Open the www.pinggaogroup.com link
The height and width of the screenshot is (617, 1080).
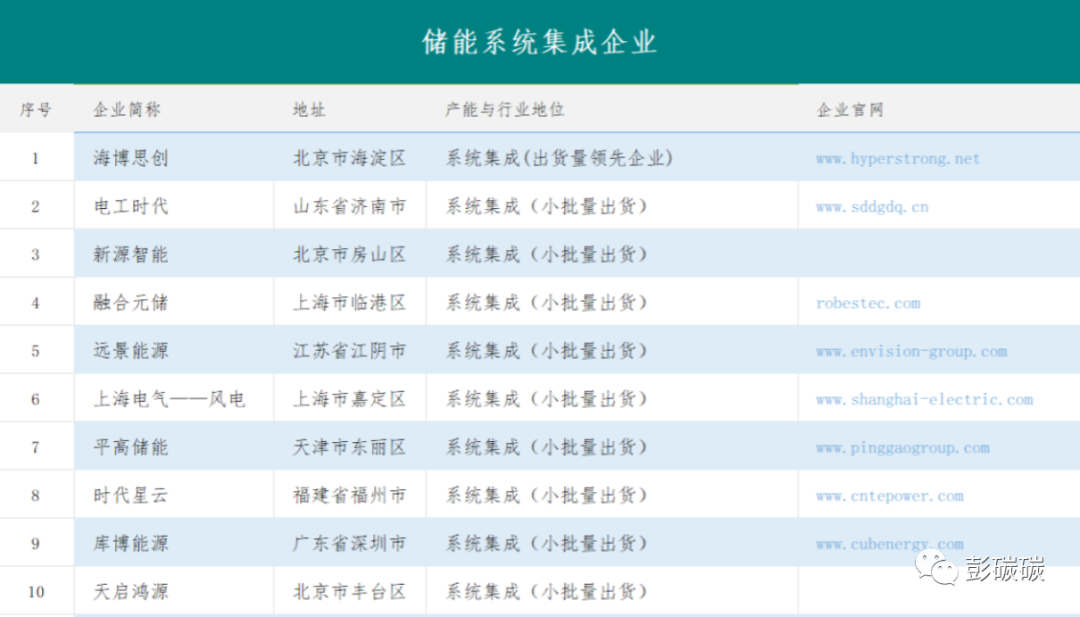point(902,448)
